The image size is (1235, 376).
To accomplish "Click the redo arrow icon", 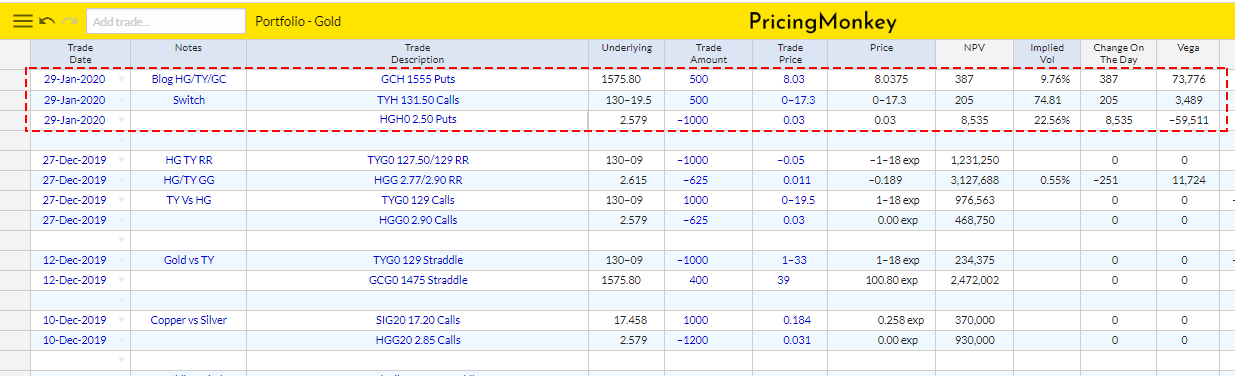I will coord(70,21).
